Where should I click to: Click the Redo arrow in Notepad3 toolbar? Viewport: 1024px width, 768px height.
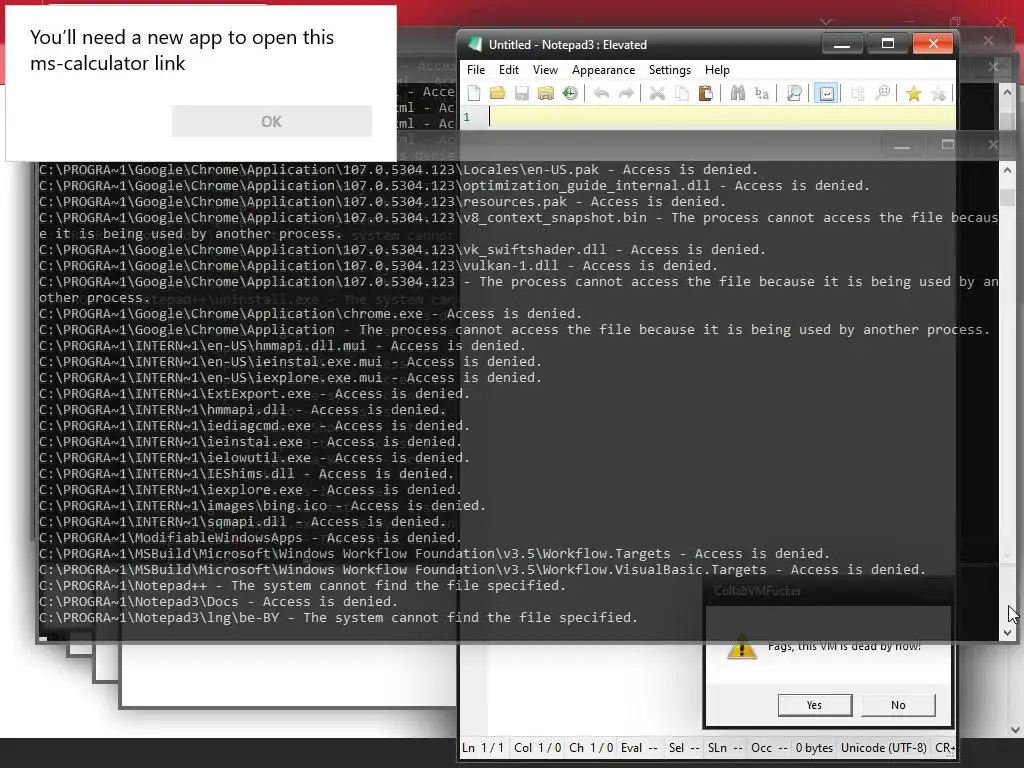(626, 93)
